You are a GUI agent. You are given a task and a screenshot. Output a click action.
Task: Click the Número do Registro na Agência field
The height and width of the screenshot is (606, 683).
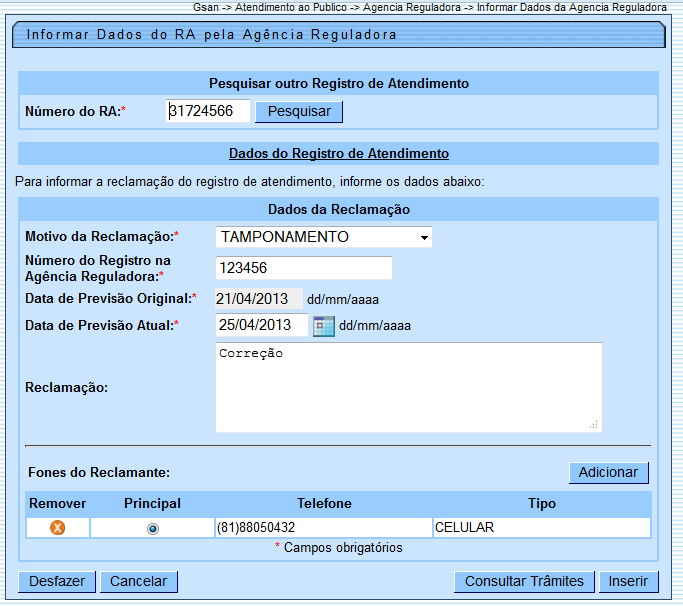(303, 268)
